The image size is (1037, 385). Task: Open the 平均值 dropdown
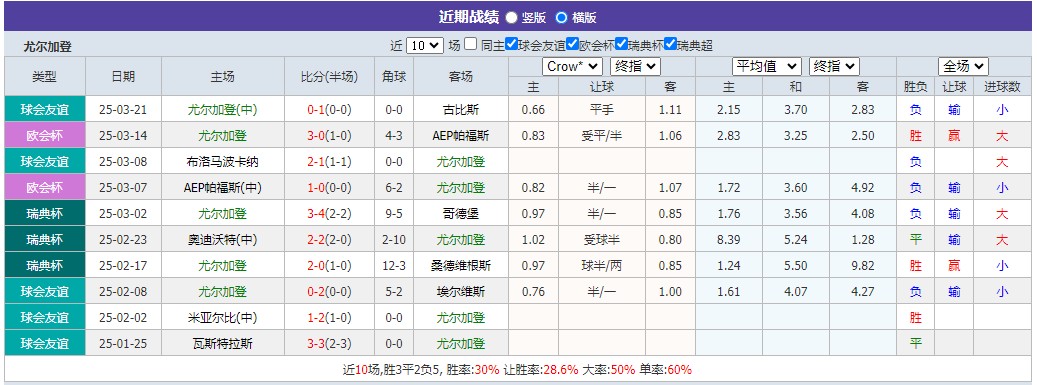click(767, 66)
